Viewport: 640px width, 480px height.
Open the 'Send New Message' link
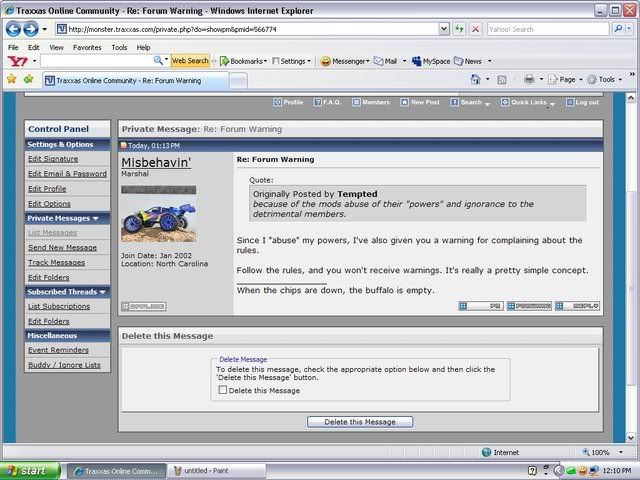pos(62,247)
